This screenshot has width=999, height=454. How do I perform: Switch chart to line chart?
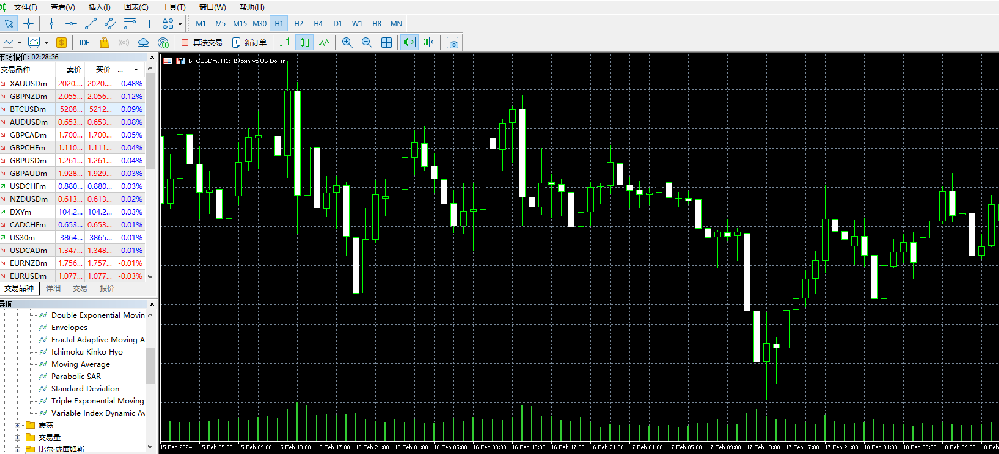pyautogui.click(x=325, y=43)
